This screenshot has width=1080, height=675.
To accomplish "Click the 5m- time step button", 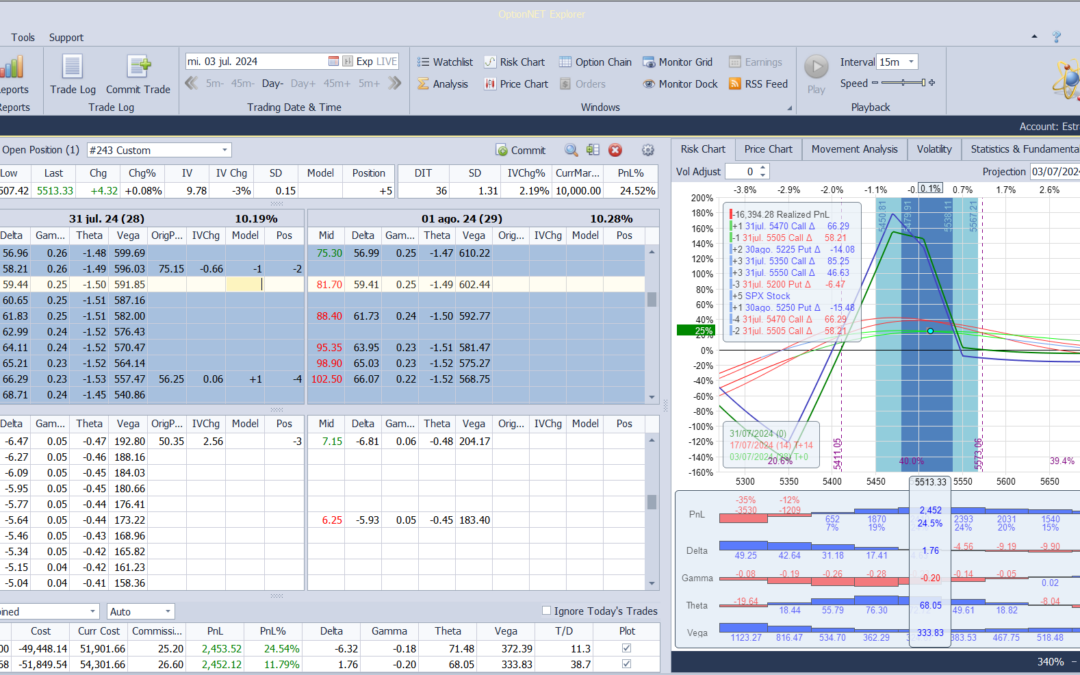I will 214,83.
